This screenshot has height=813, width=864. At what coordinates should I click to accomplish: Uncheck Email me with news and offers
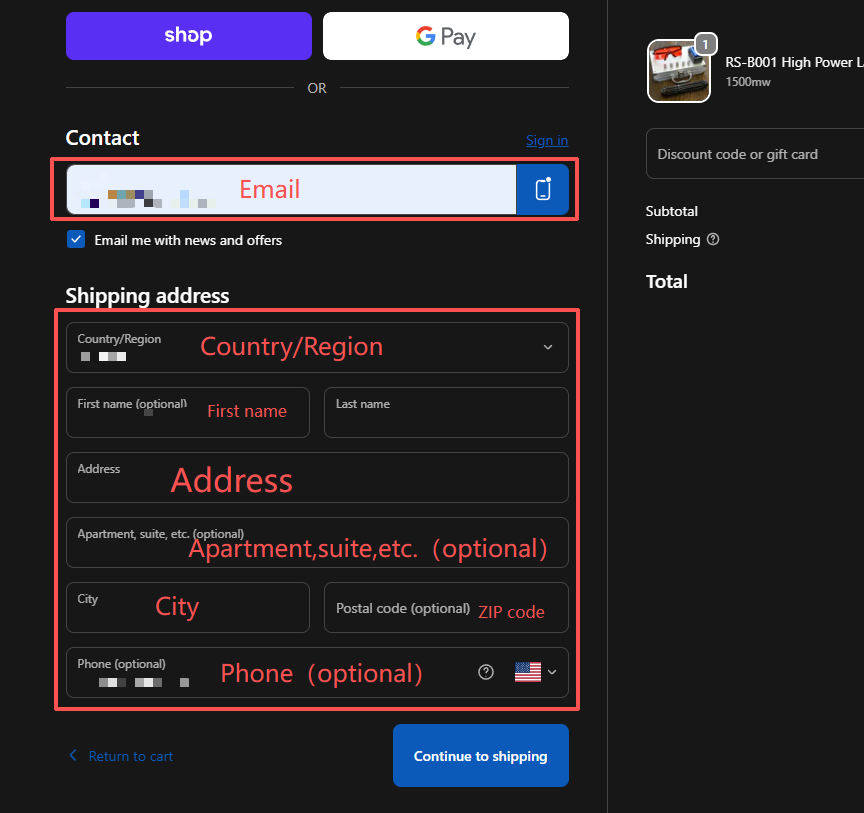click(76, 240)
